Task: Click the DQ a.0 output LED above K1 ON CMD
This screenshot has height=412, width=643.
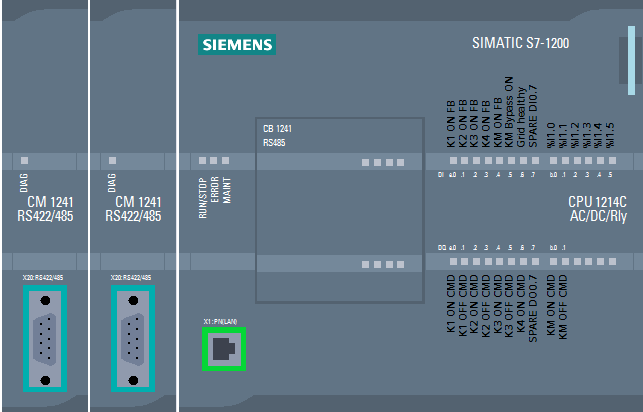Action: coord(453,261)
